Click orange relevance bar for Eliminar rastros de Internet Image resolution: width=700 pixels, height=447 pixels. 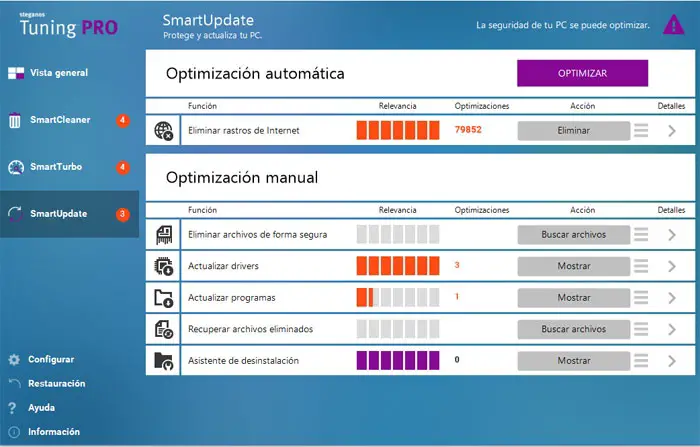point(398,130)
